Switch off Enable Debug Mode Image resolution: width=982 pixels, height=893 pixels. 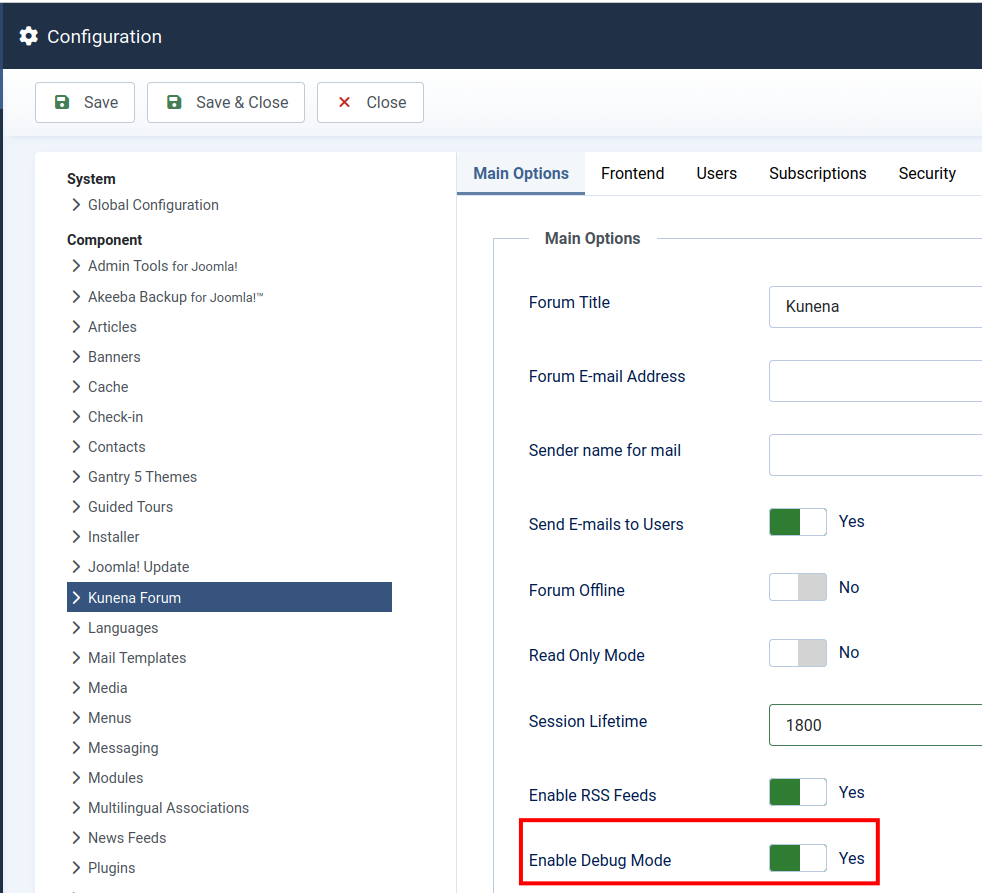pyautogui.click(x=797, y=858)
